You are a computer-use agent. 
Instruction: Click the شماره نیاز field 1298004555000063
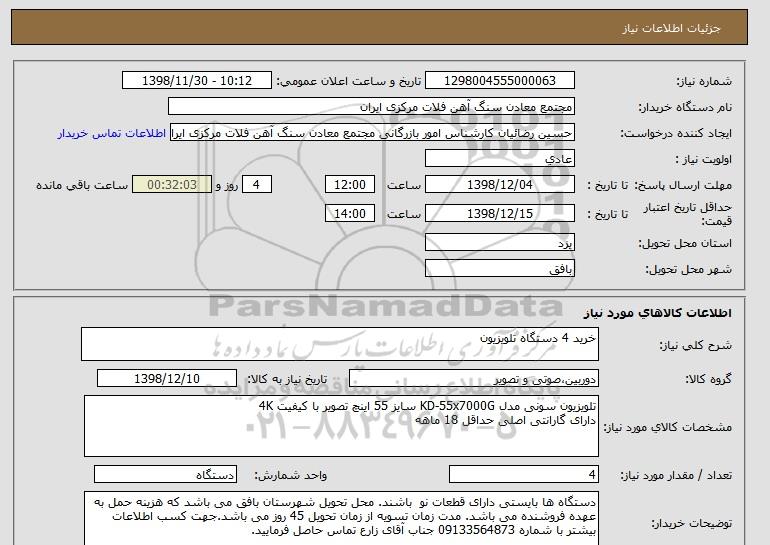(x=499, y=81)
